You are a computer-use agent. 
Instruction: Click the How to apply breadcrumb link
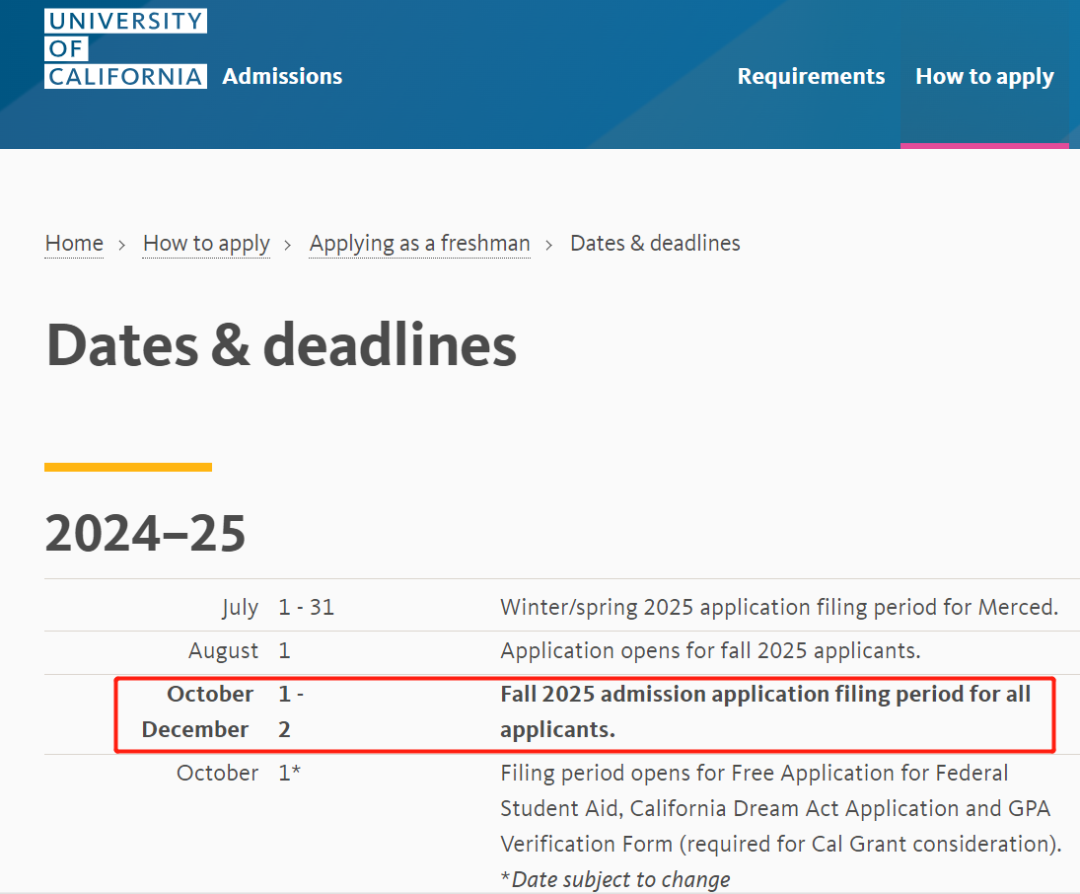pyautogui.click(x=206, y=243)
